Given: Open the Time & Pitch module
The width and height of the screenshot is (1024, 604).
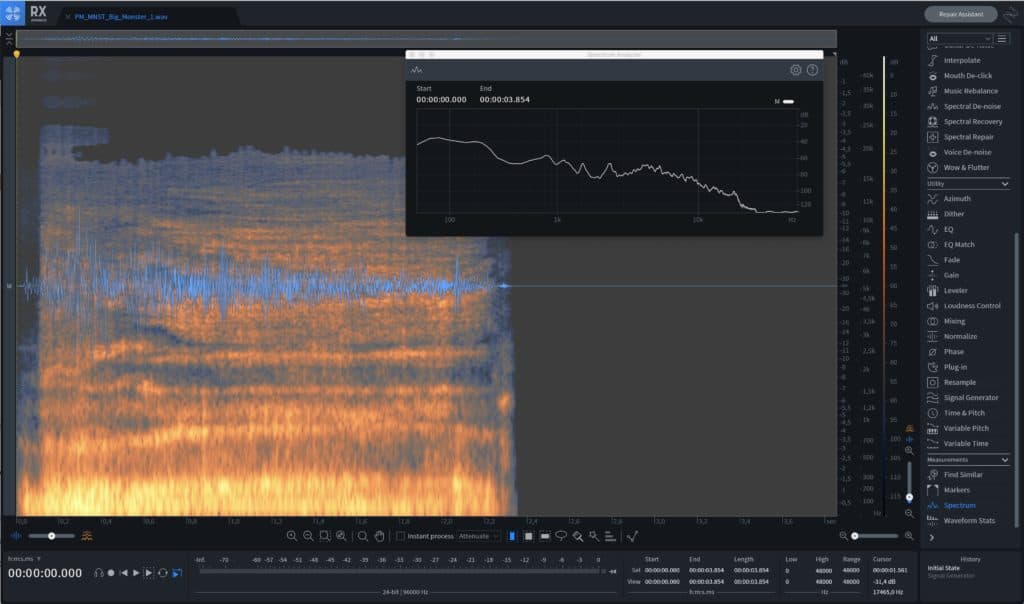Looking at the screenshot, I should [x=964, y=413].
